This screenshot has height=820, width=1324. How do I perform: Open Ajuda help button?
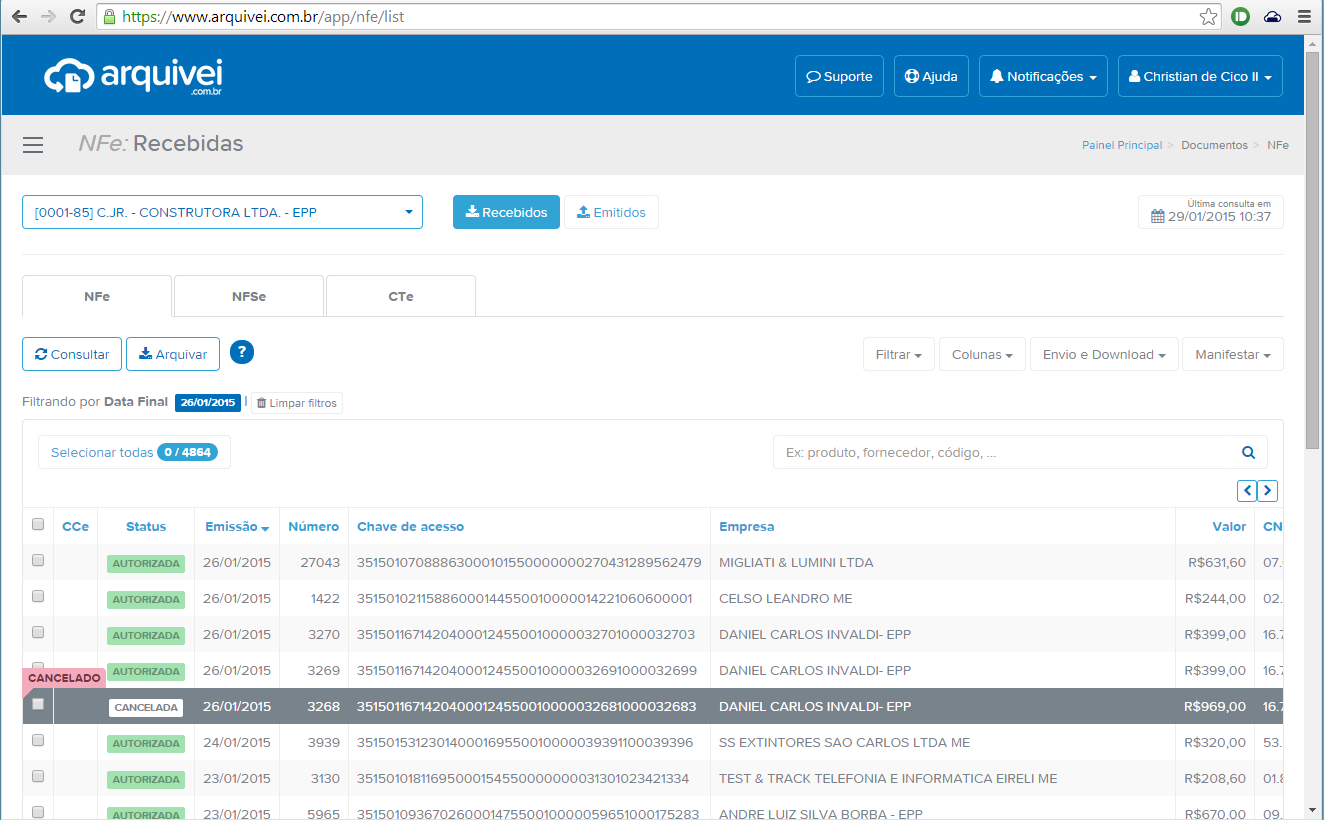click(x=931, y=76)
